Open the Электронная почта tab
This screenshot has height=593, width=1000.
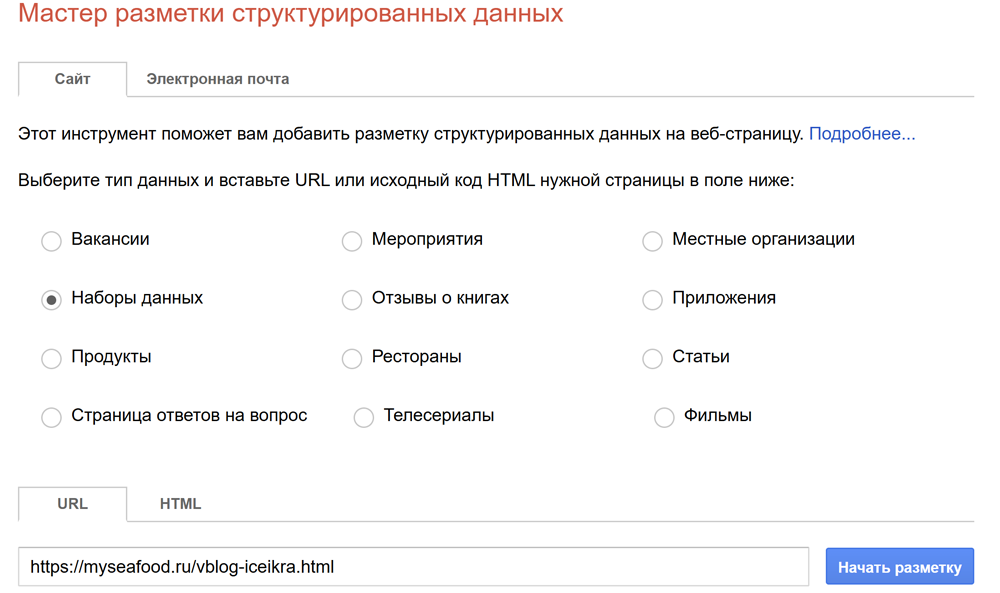(218, 79)
